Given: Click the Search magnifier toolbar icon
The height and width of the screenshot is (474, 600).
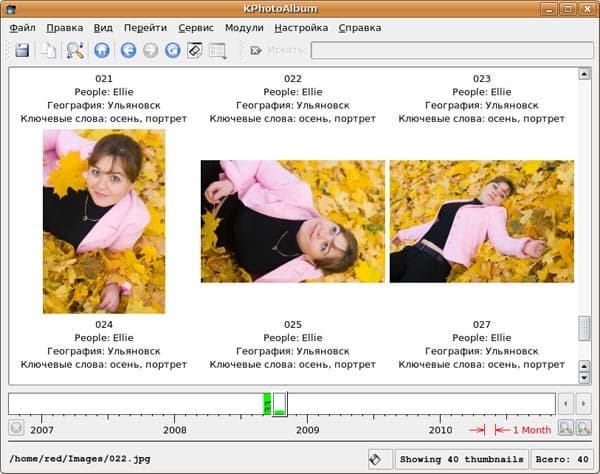Looking at the screenshot, I should tap(74, 50).
